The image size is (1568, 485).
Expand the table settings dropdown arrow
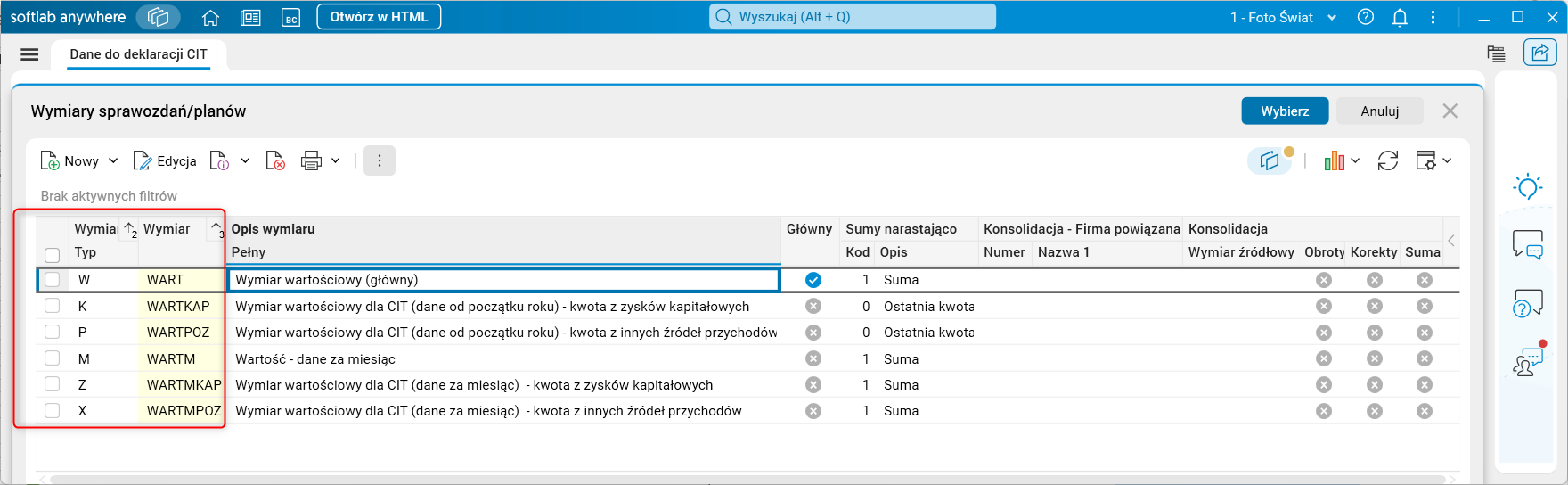click(x=1447, y=161)
